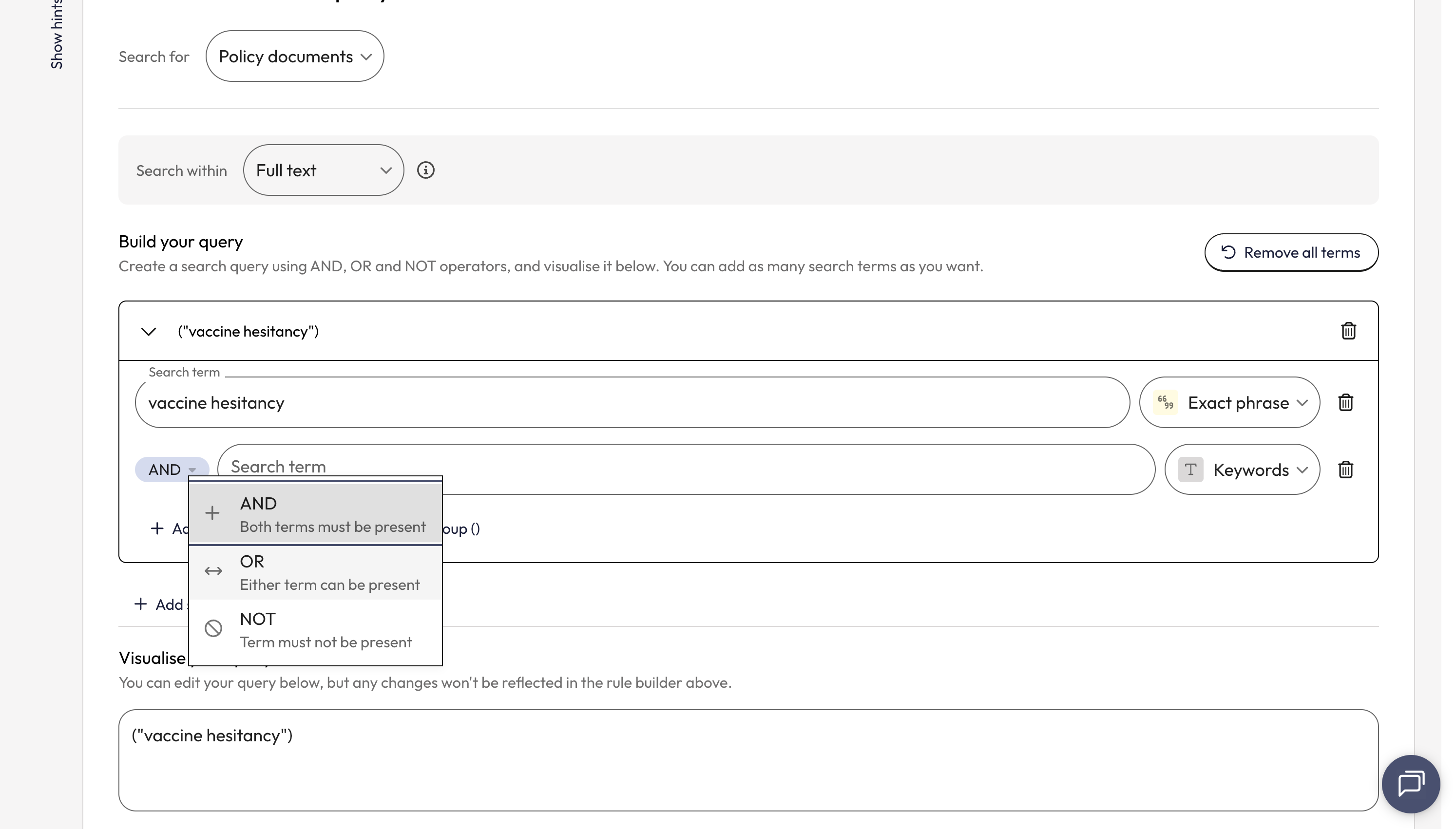1456x829 pixels.
Task: Click the T Keywords type icon
Action: click(1190, 470)
